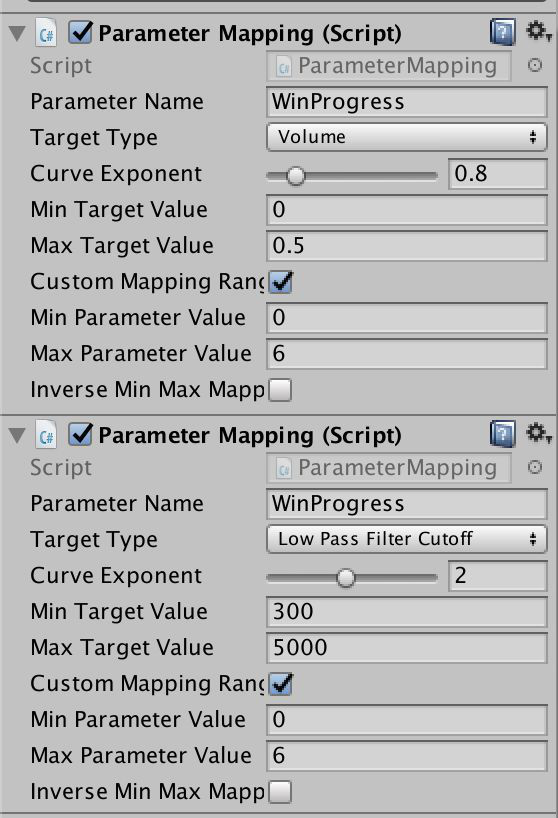This screenshot has width=558, height=818.
Task: Open help for first Parameter Mapping component
Action: pyautogui.click(x=502, y=32)
